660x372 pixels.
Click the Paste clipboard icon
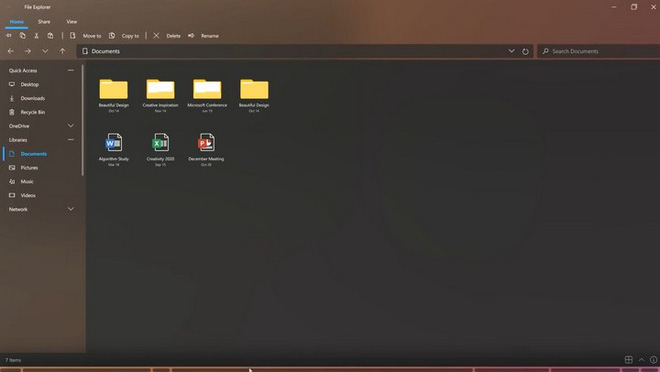pos(50,36)
